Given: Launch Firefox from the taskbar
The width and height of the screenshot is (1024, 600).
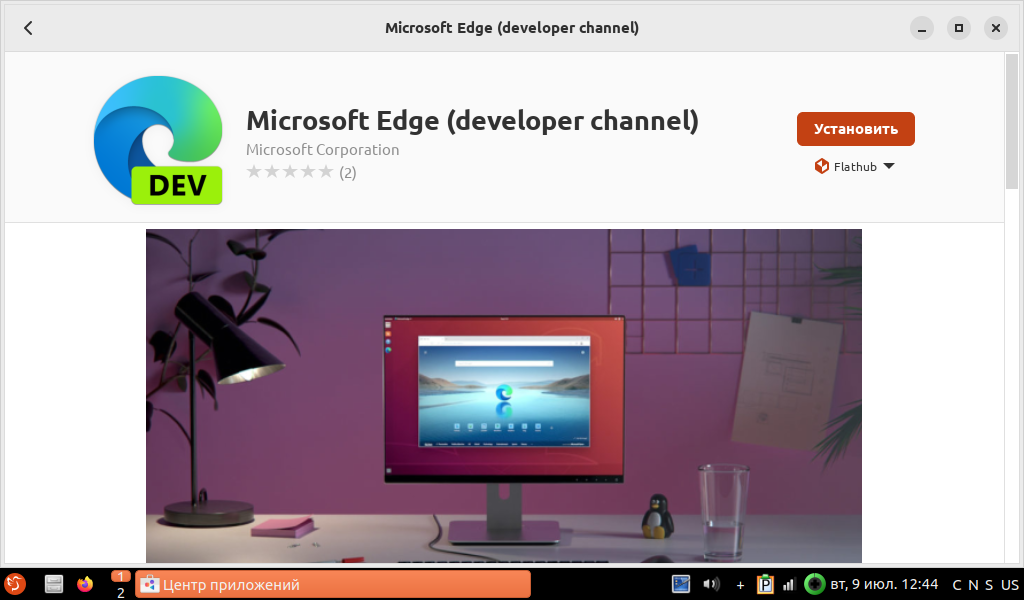Looking at the screenshot, I should [x=85, y=584].
